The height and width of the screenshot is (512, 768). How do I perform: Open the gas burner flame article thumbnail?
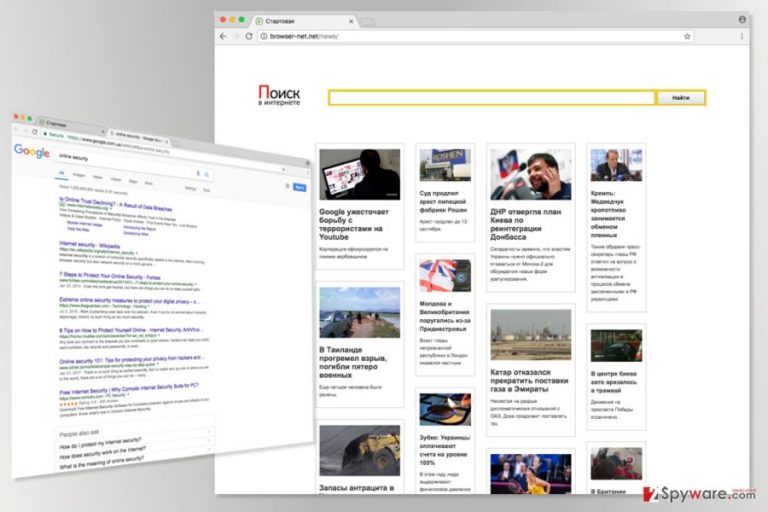[445, 409]
